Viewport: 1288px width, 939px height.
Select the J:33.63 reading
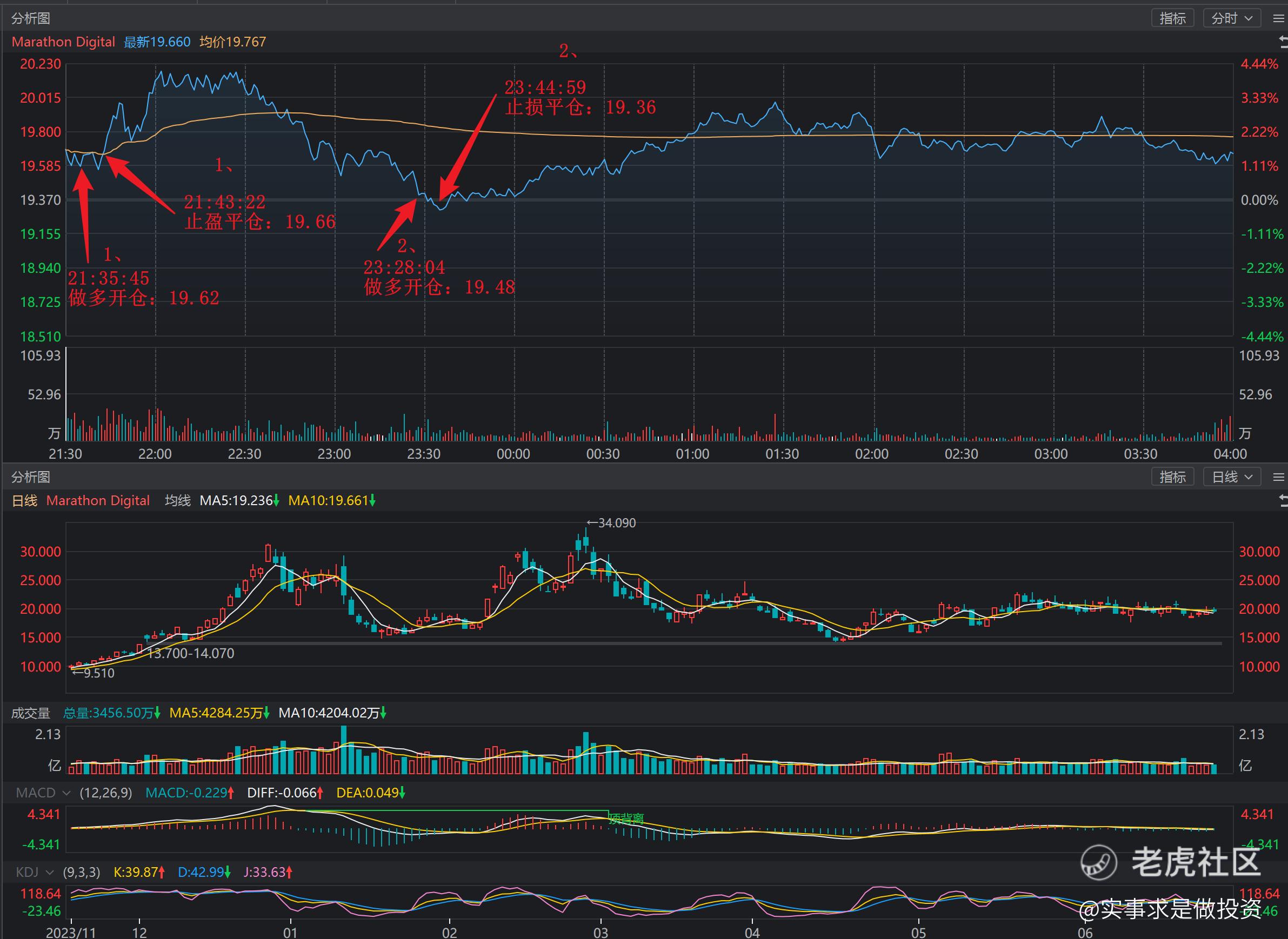(x=268, y=872)
